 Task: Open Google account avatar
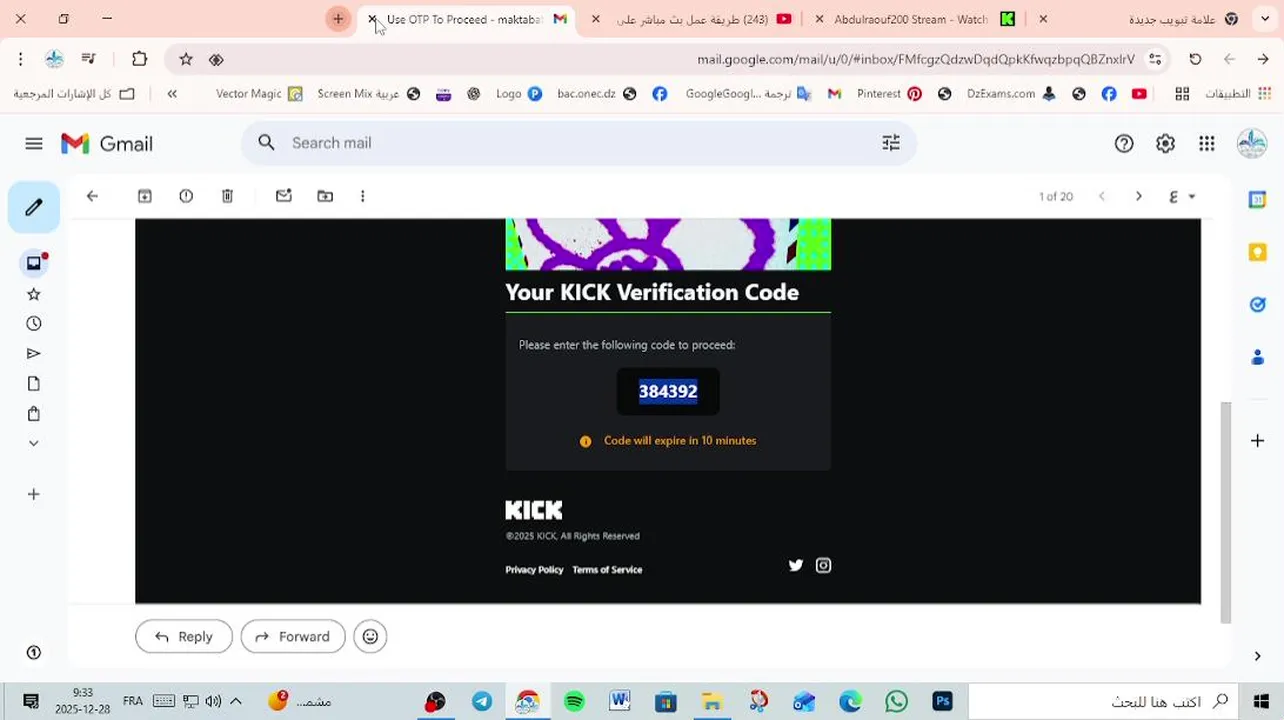[x=1252, y=143]
